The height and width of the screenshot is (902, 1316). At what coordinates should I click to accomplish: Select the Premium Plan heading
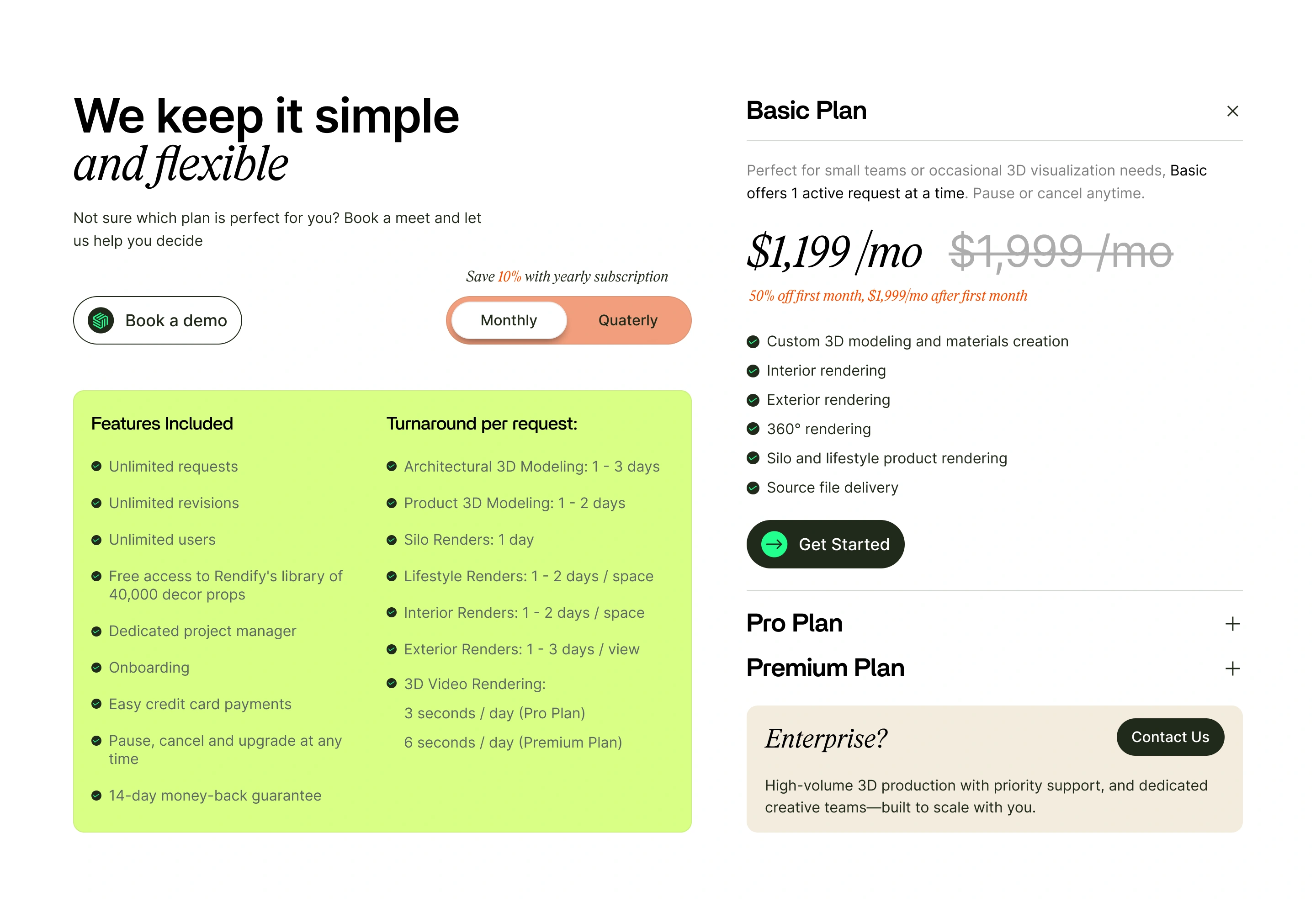[x=825, y=668]
